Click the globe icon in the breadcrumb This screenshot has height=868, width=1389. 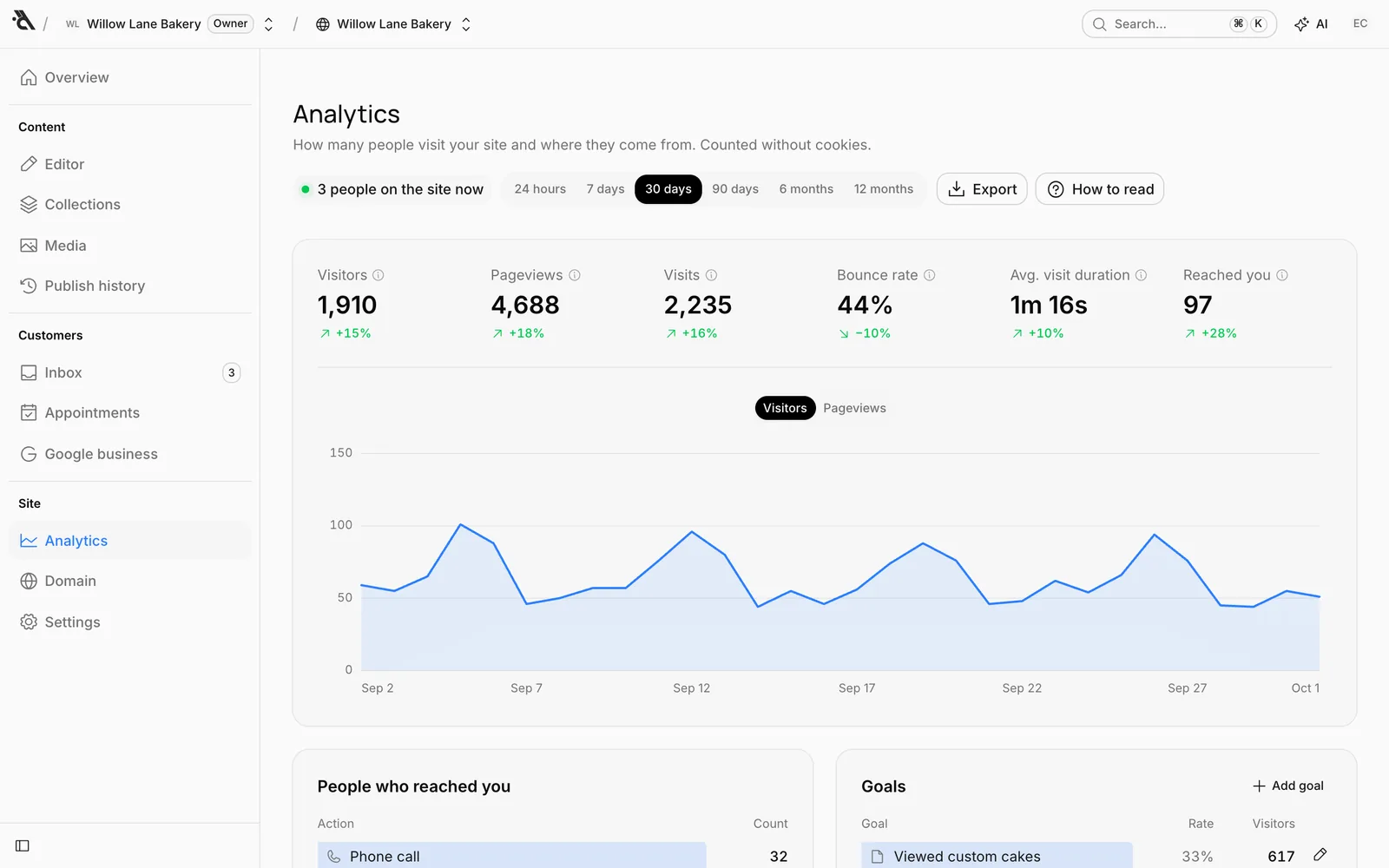click(323, 24)
